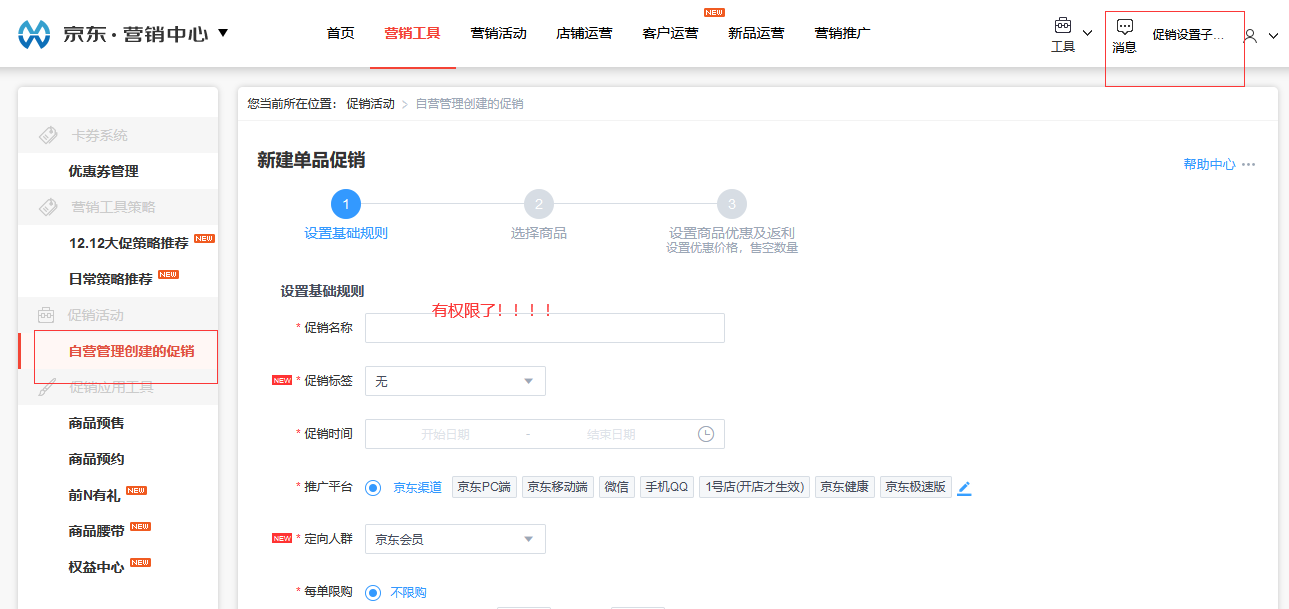Open 商品预约 in the sidebar

coord(96,459)
